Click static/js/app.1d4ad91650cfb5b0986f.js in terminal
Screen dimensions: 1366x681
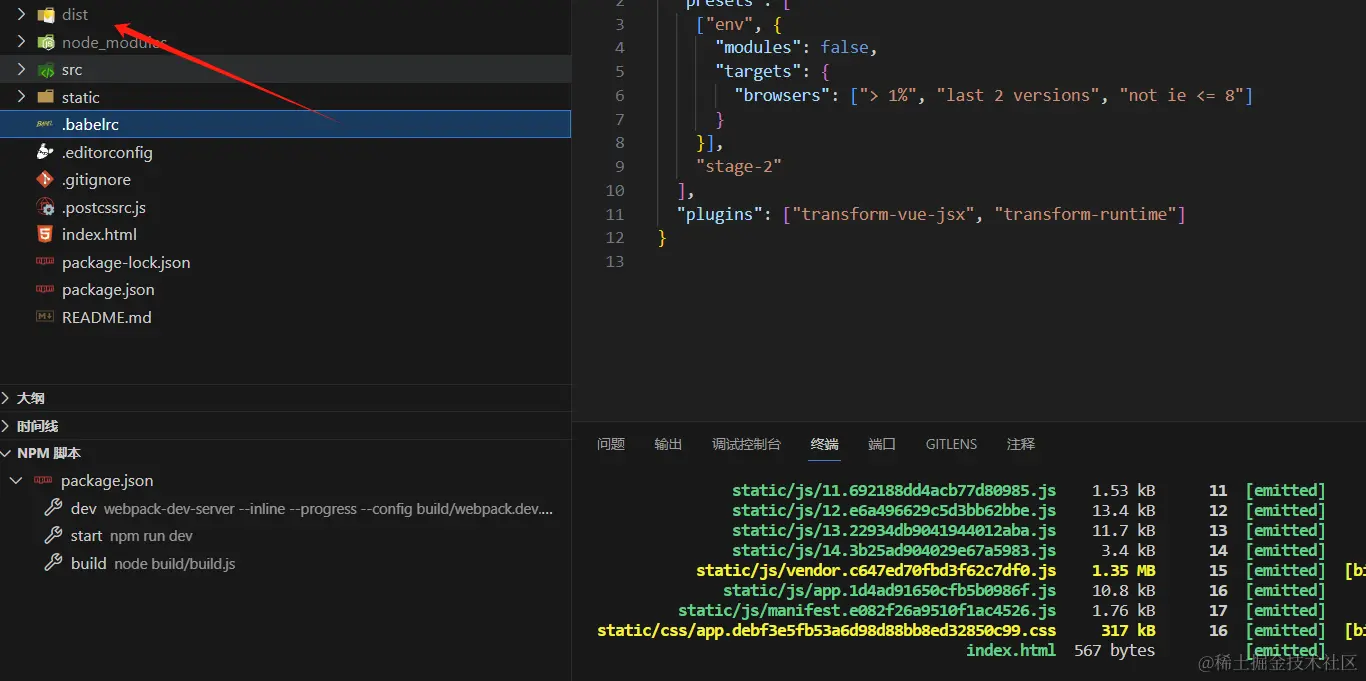(890, 591)
